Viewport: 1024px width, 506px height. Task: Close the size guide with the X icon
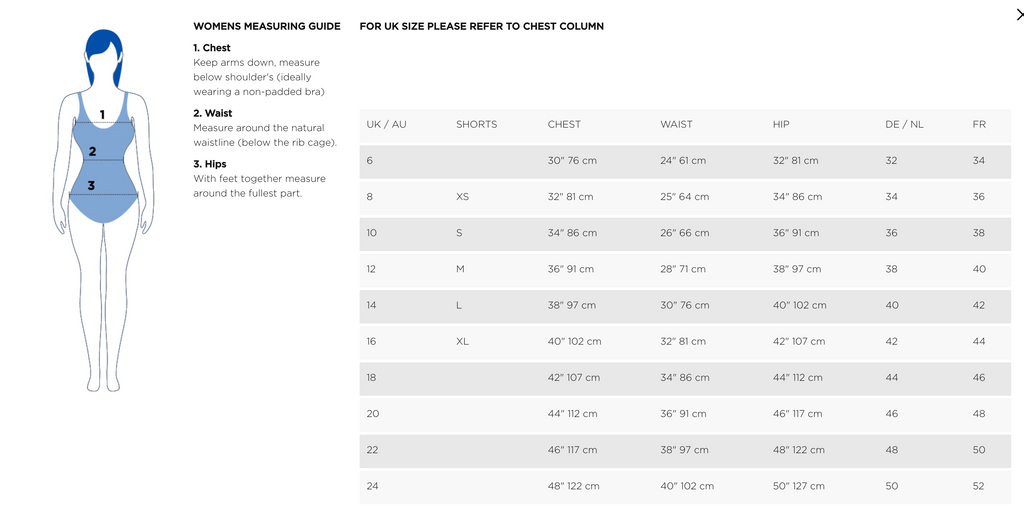[1019, 15]
